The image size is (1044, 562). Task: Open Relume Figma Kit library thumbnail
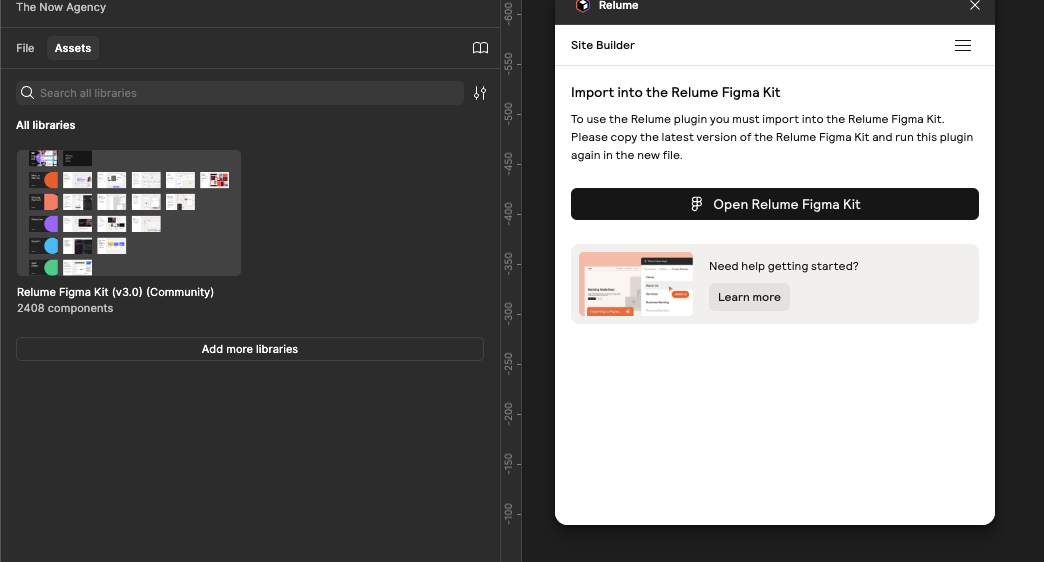coord(129,213)
